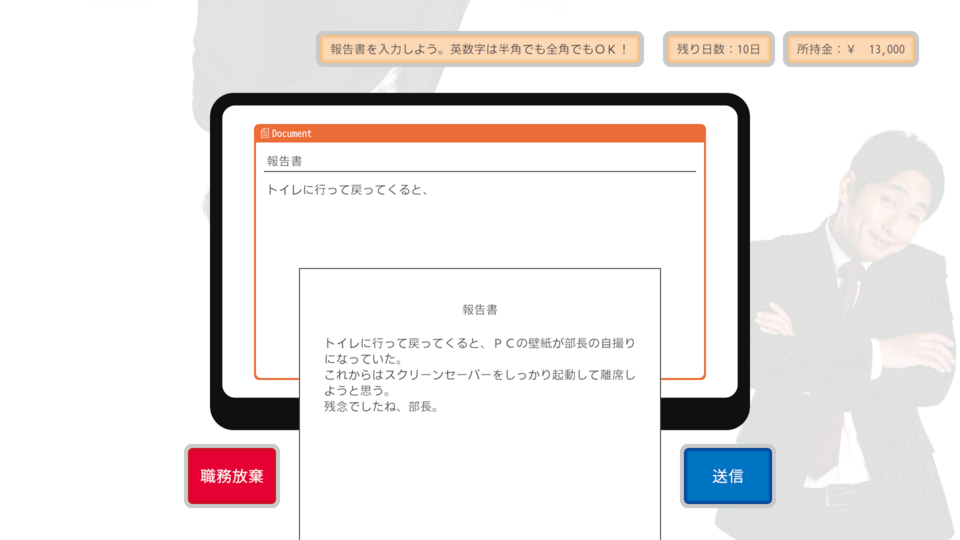Click the 残り日数：10日 indicator
This screenshot has height=540, width=960.
[718, 49]
